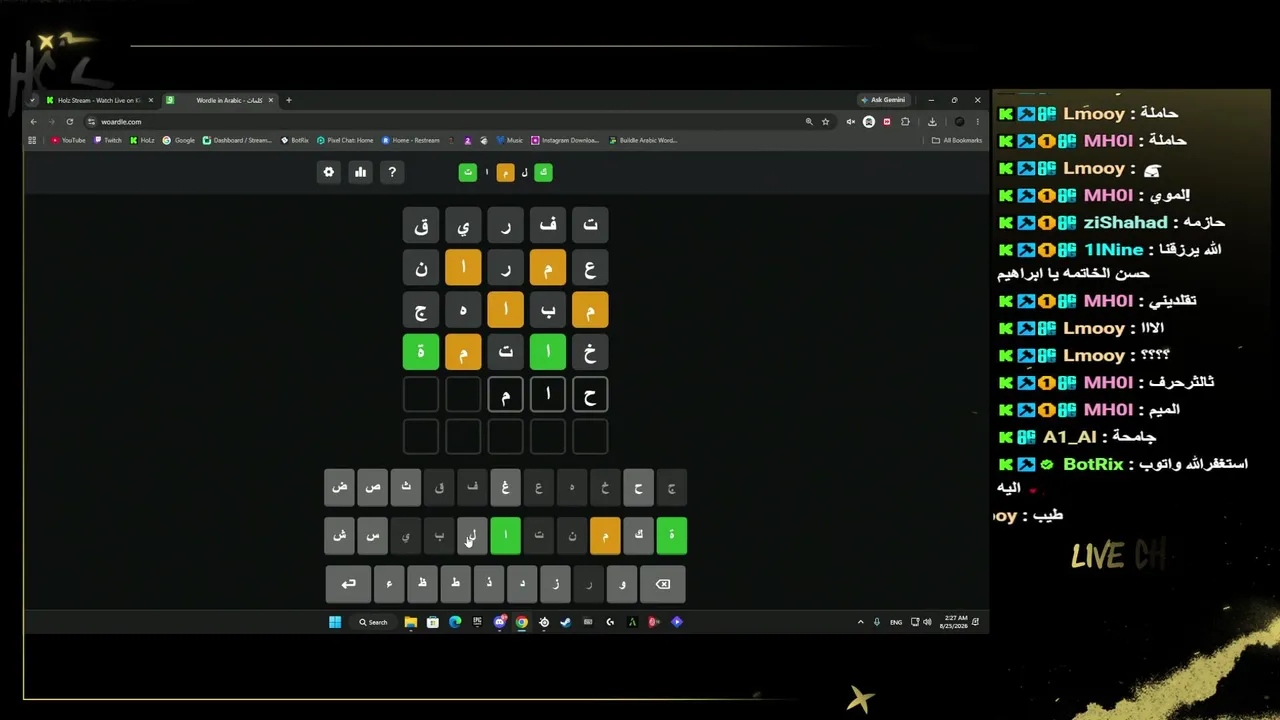Open the Twitch bookmark

(107, 140)
